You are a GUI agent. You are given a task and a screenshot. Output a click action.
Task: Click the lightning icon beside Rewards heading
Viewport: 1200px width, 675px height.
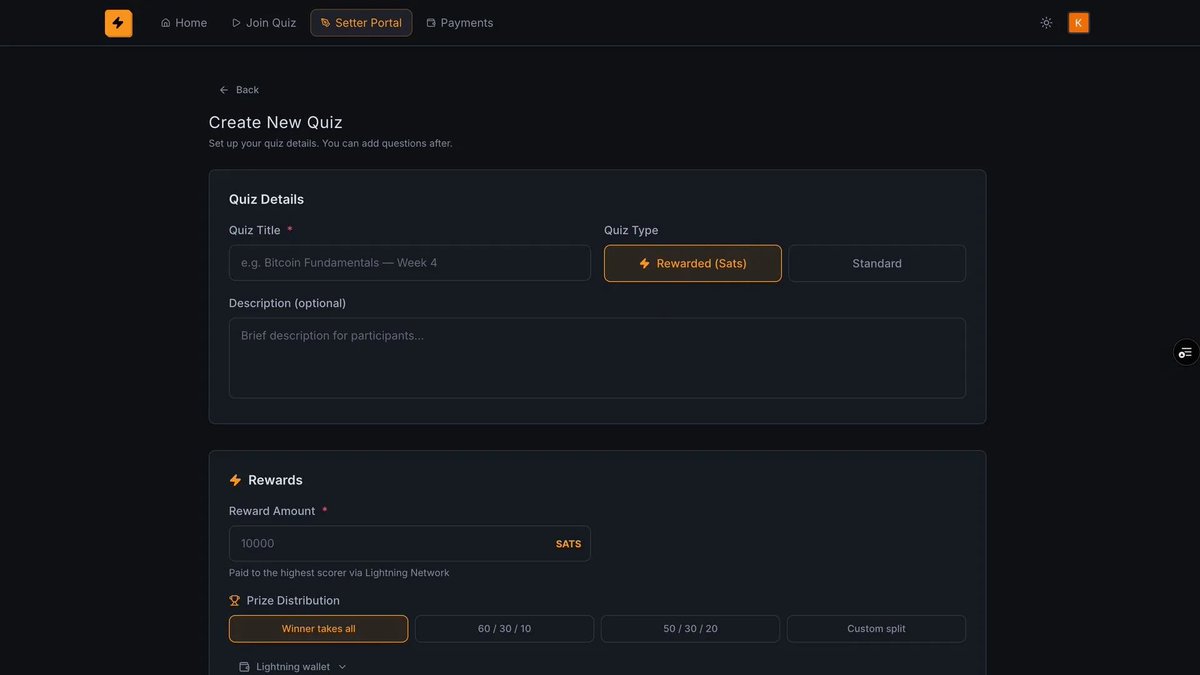pyautogui.click(x=236, y=480)
